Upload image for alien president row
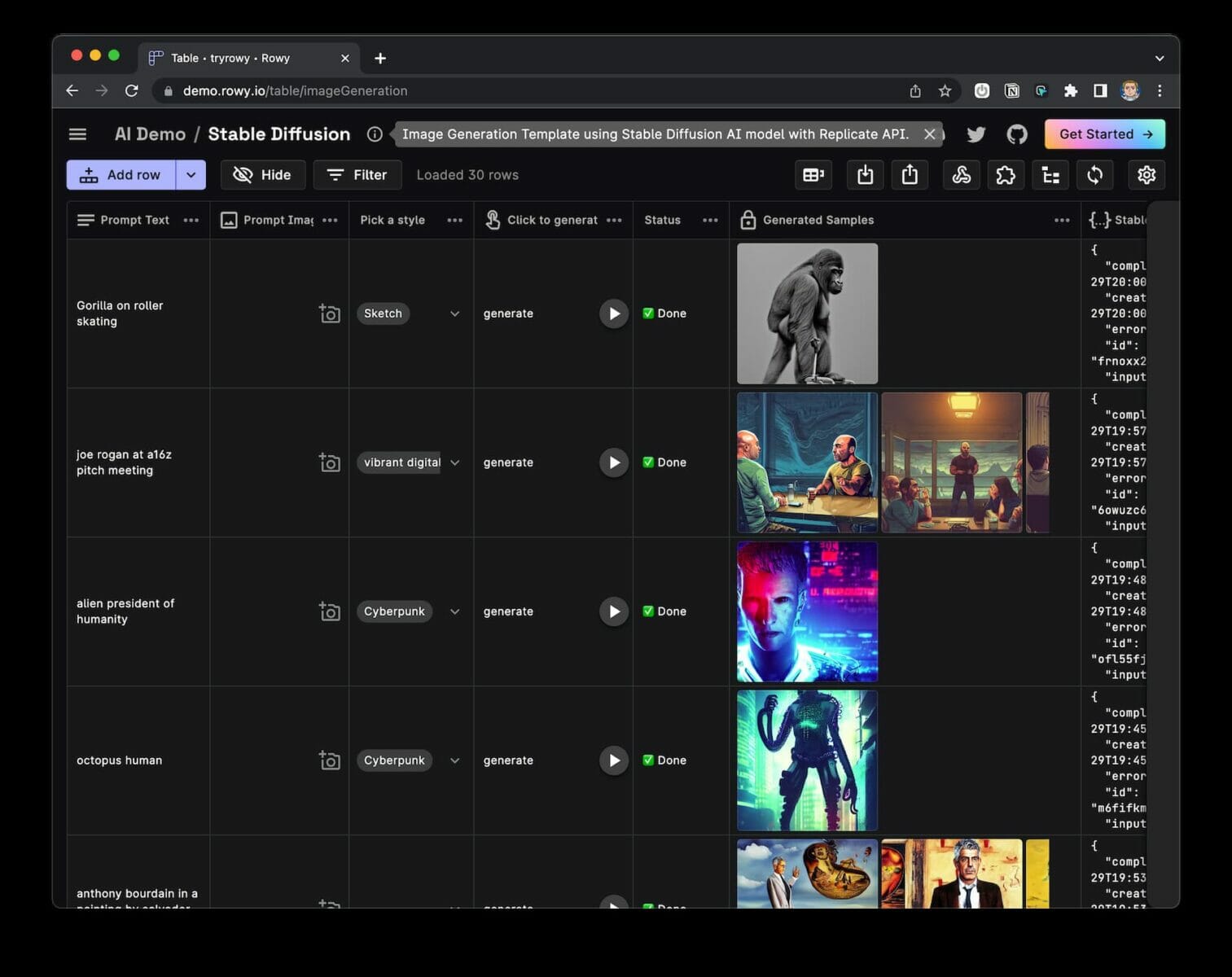1232x977 pixels. click(329, 611)
